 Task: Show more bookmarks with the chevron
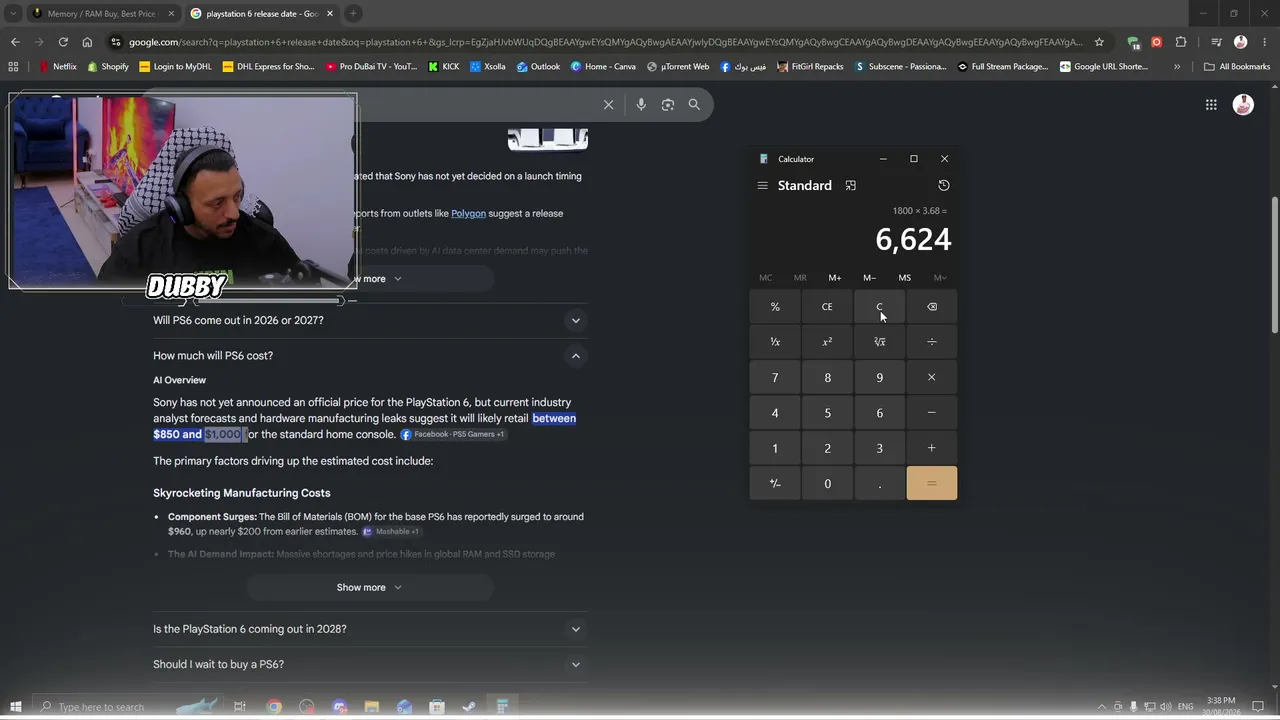click(1177, 67)
